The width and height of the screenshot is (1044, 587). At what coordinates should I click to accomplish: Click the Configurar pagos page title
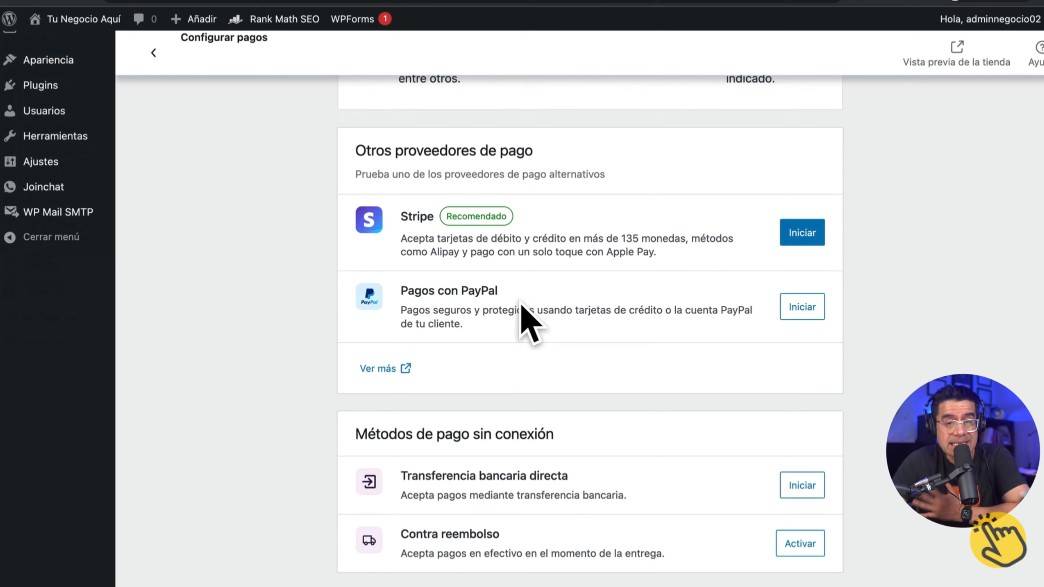point(224,37)
